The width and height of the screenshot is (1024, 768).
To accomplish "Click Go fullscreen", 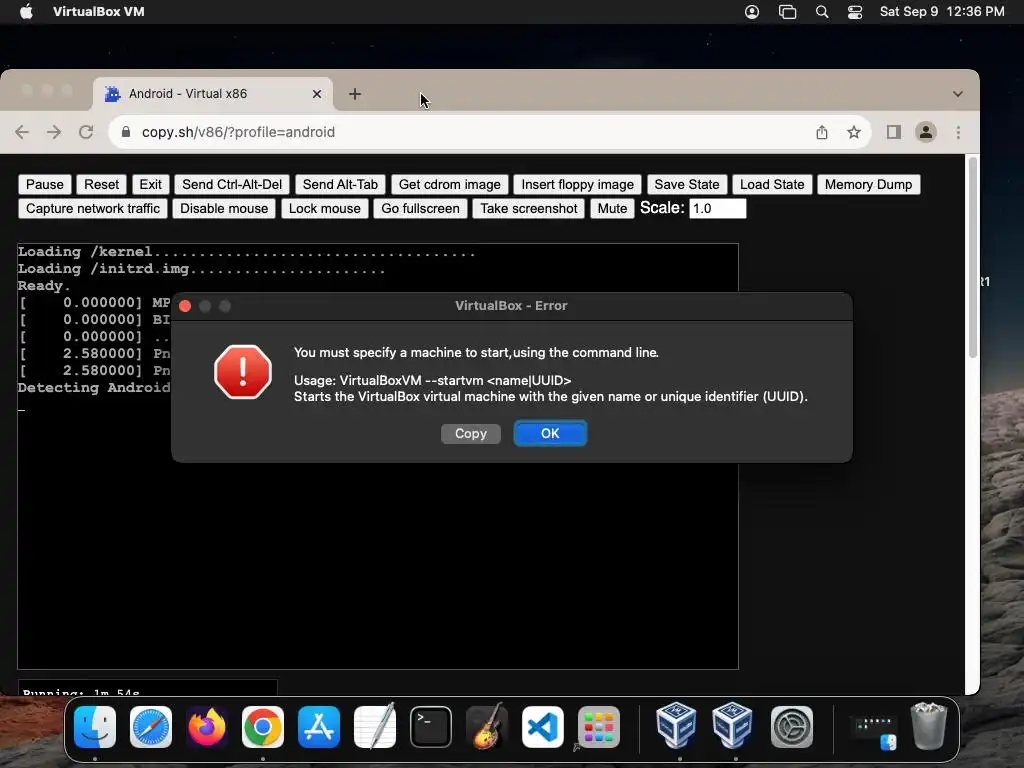I will (x=421, y=209).
